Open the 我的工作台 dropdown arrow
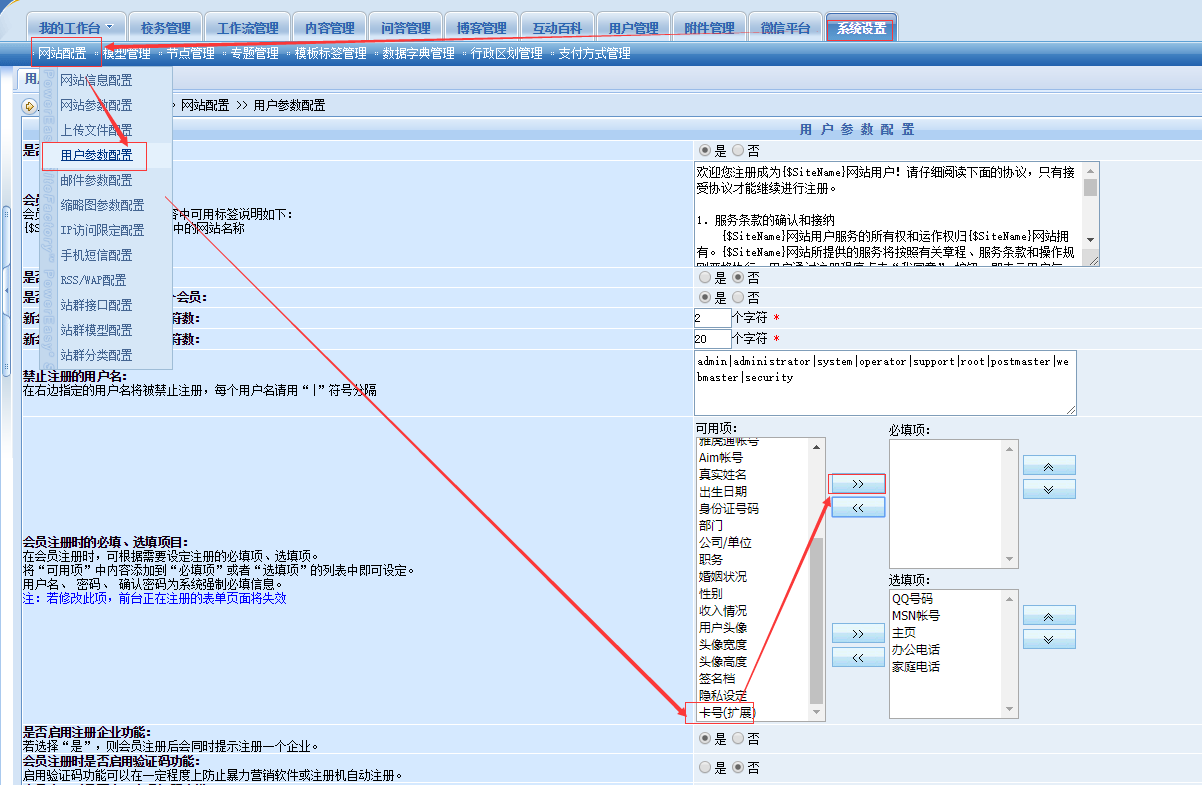This screenshot has width=1202, height=785. (109, 28)
